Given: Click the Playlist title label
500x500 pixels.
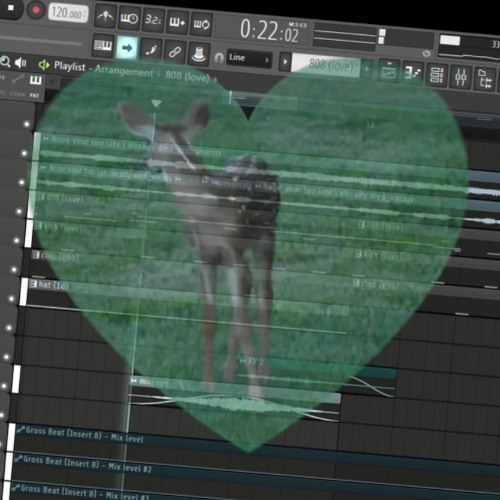Looking at the screenshot, I should click(x=70, y=66).
